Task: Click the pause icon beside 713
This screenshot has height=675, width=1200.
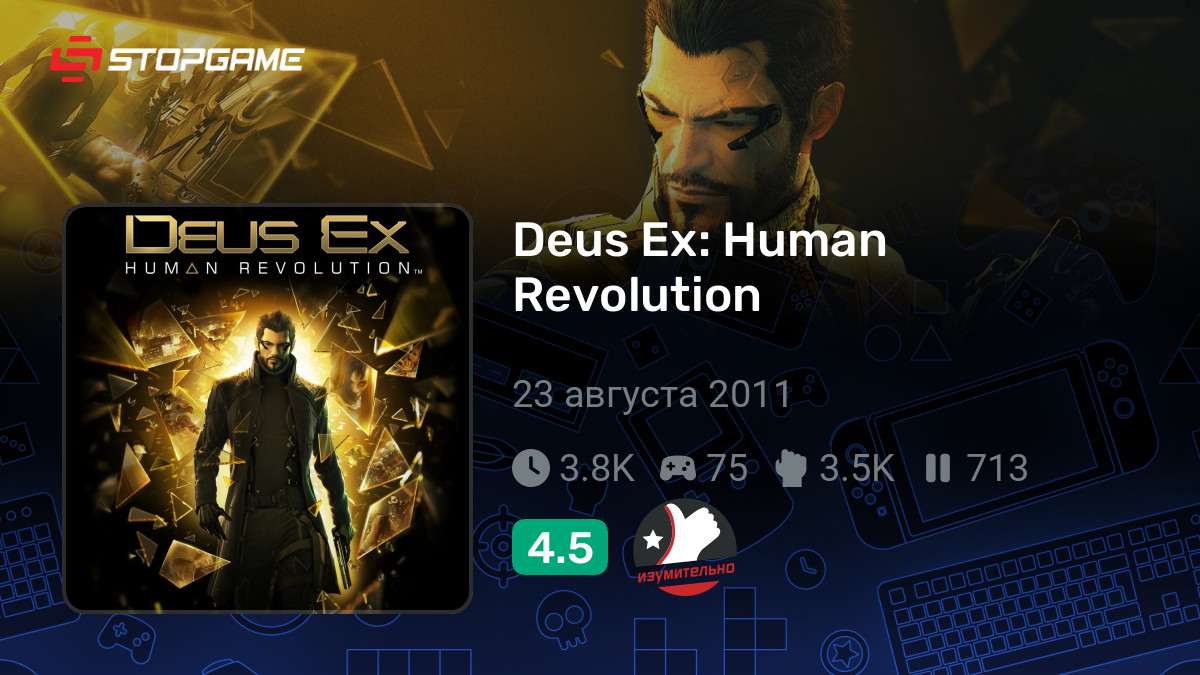Action: click(937, 467)
